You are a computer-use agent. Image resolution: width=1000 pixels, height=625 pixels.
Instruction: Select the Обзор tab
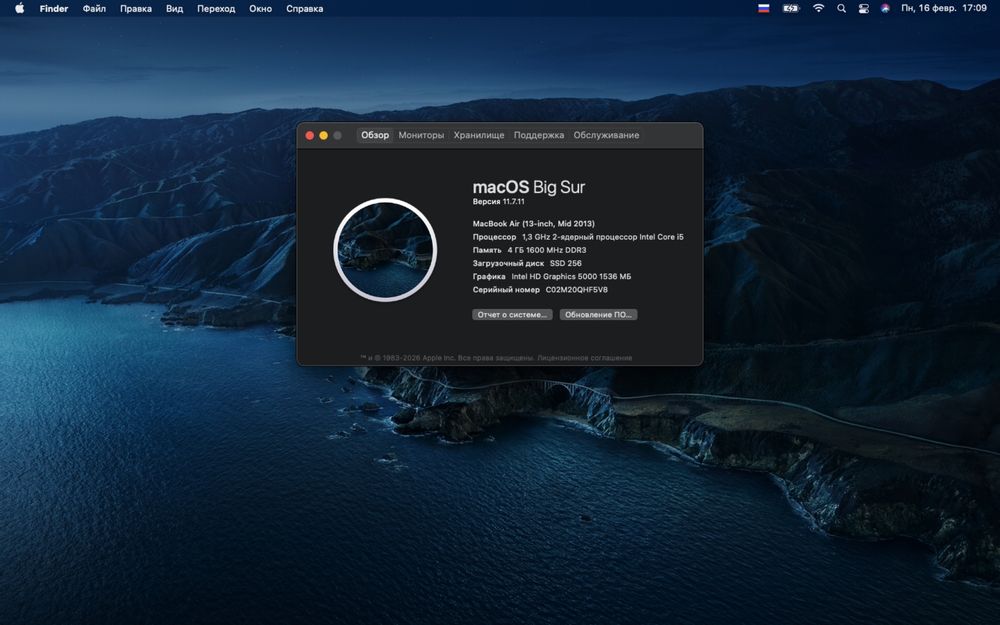point(375,135)
